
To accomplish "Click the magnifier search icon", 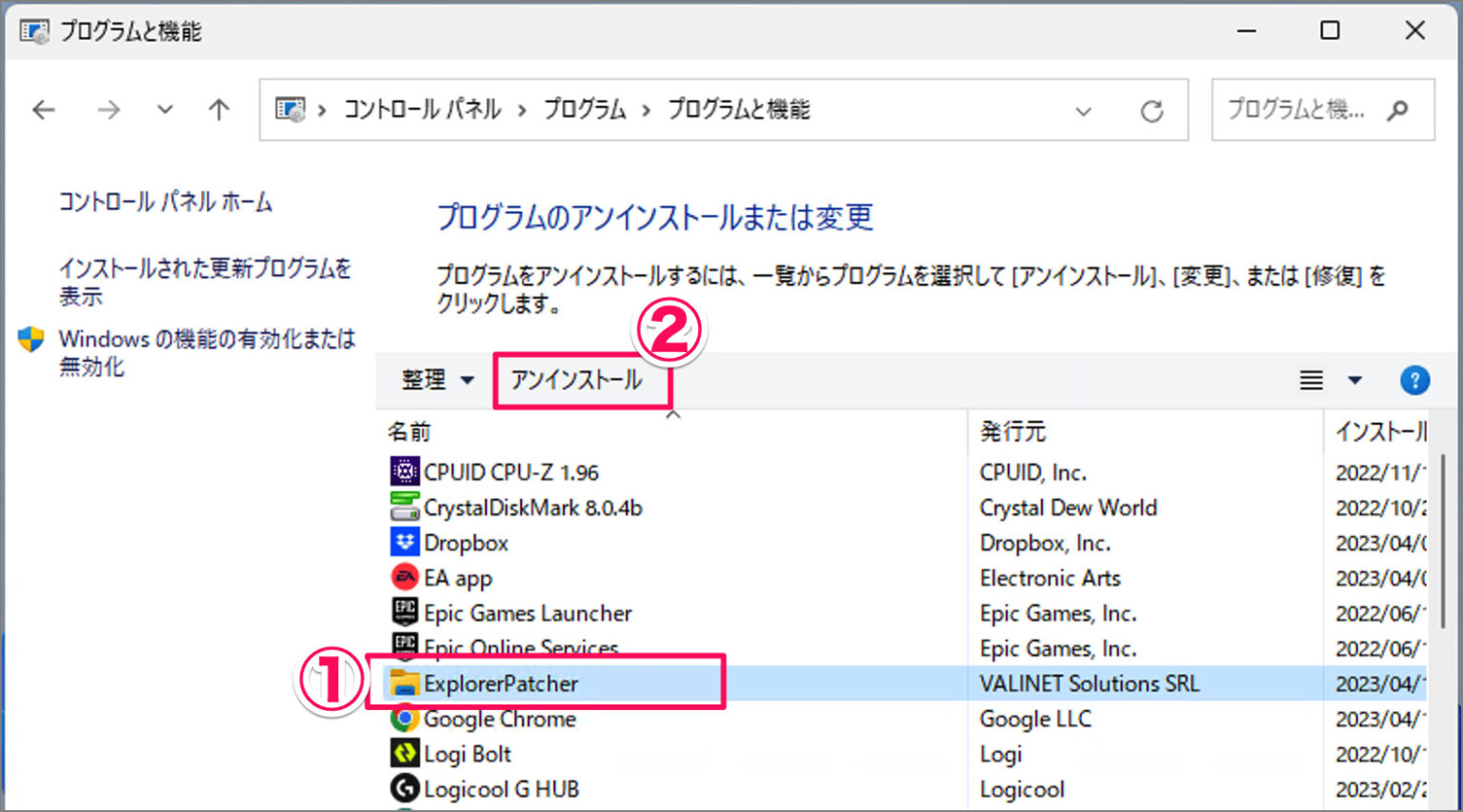I will click(1397, 110).
